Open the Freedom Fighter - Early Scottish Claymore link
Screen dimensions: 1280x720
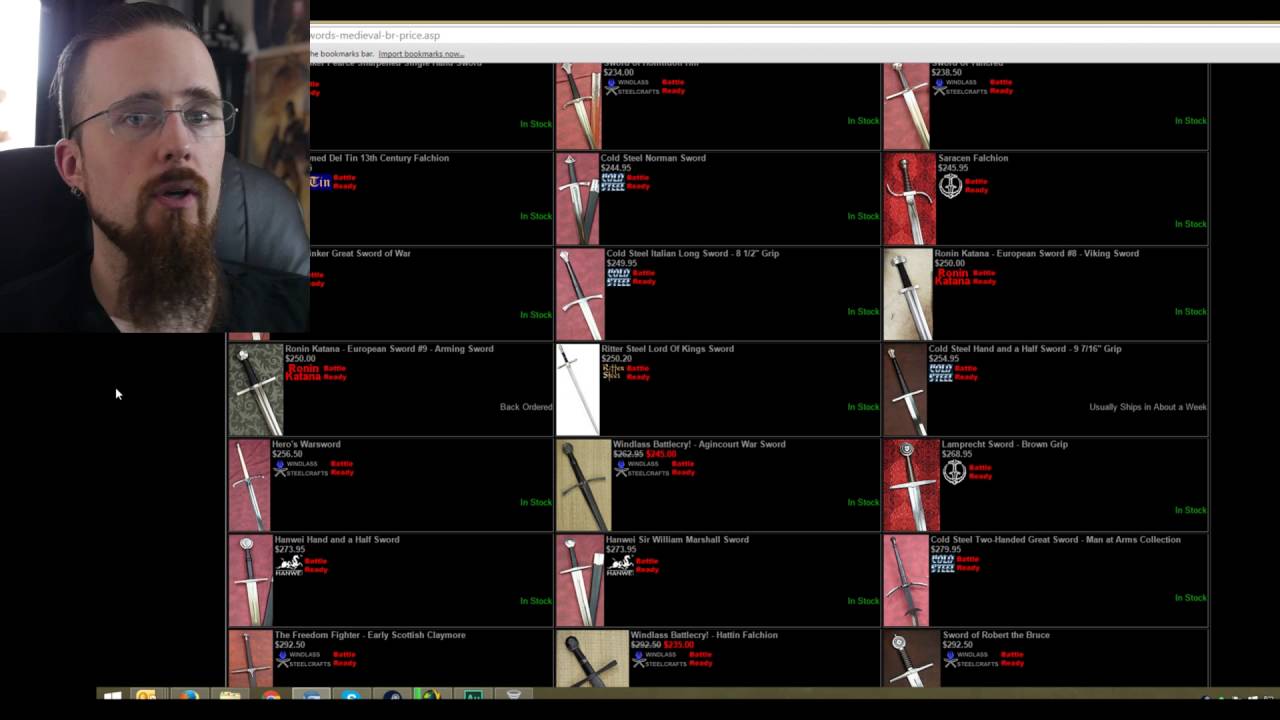370,635
